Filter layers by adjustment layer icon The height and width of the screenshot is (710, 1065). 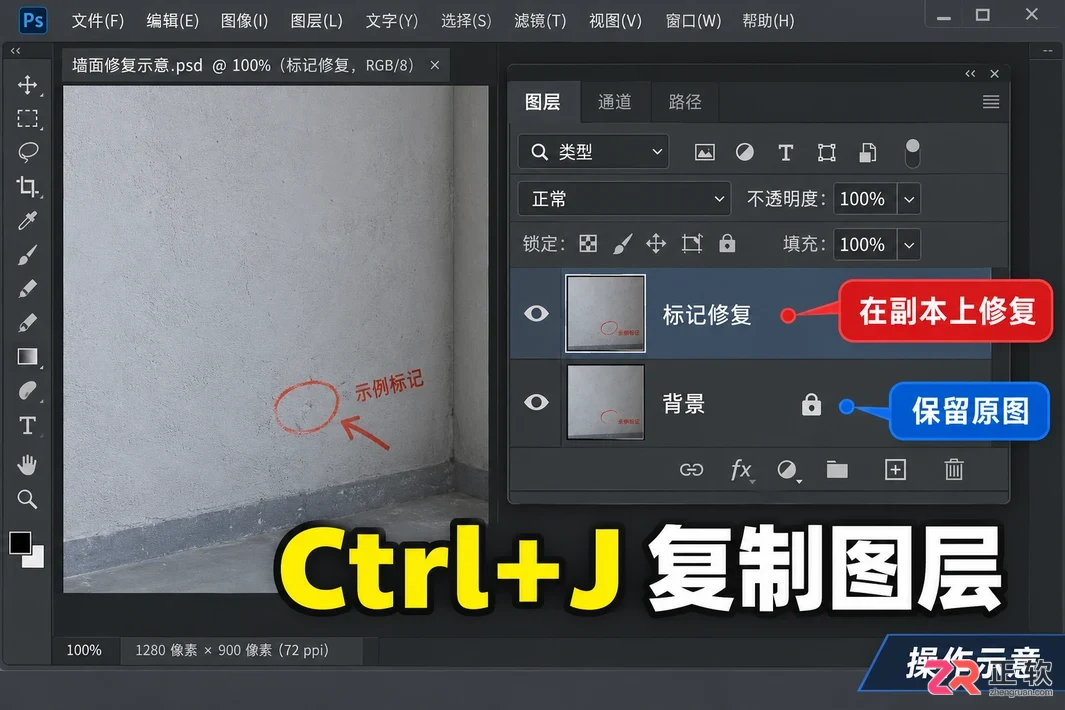click(744, 152)
